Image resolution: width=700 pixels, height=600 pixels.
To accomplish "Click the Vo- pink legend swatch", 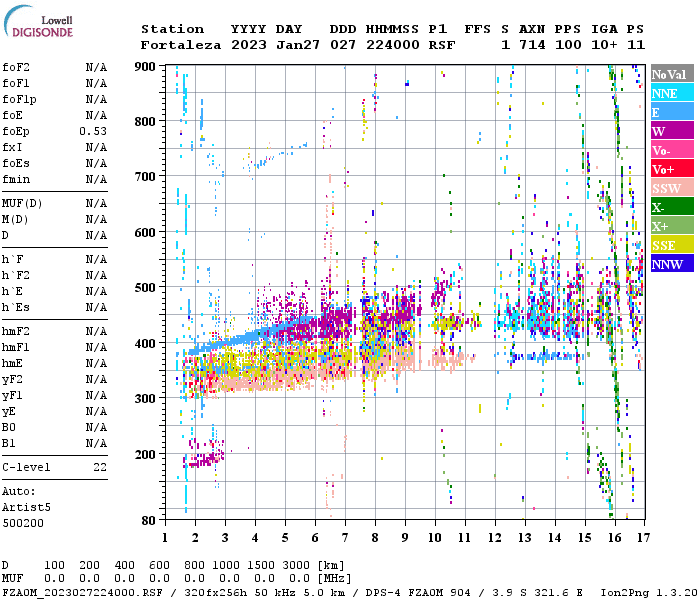I will 672,150.
